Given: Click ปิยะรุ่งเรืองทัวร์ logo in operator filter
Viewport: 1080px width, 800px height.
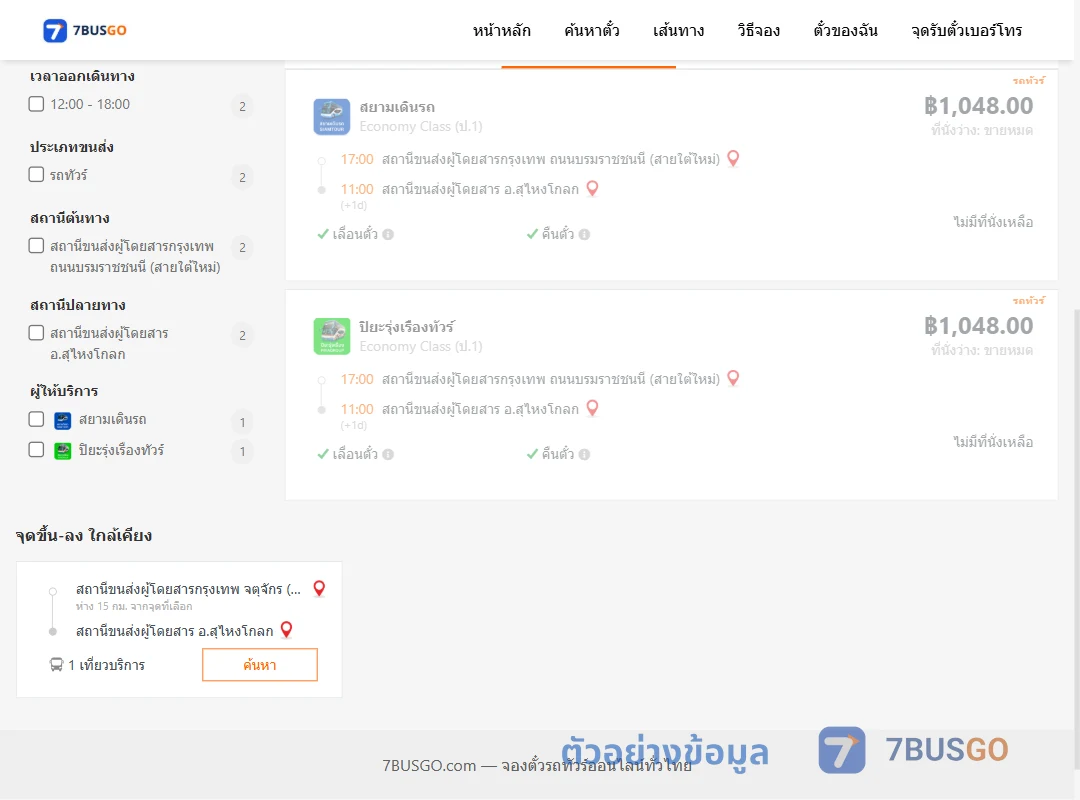Looking at the screenshot, I should (x=63, y=451).
